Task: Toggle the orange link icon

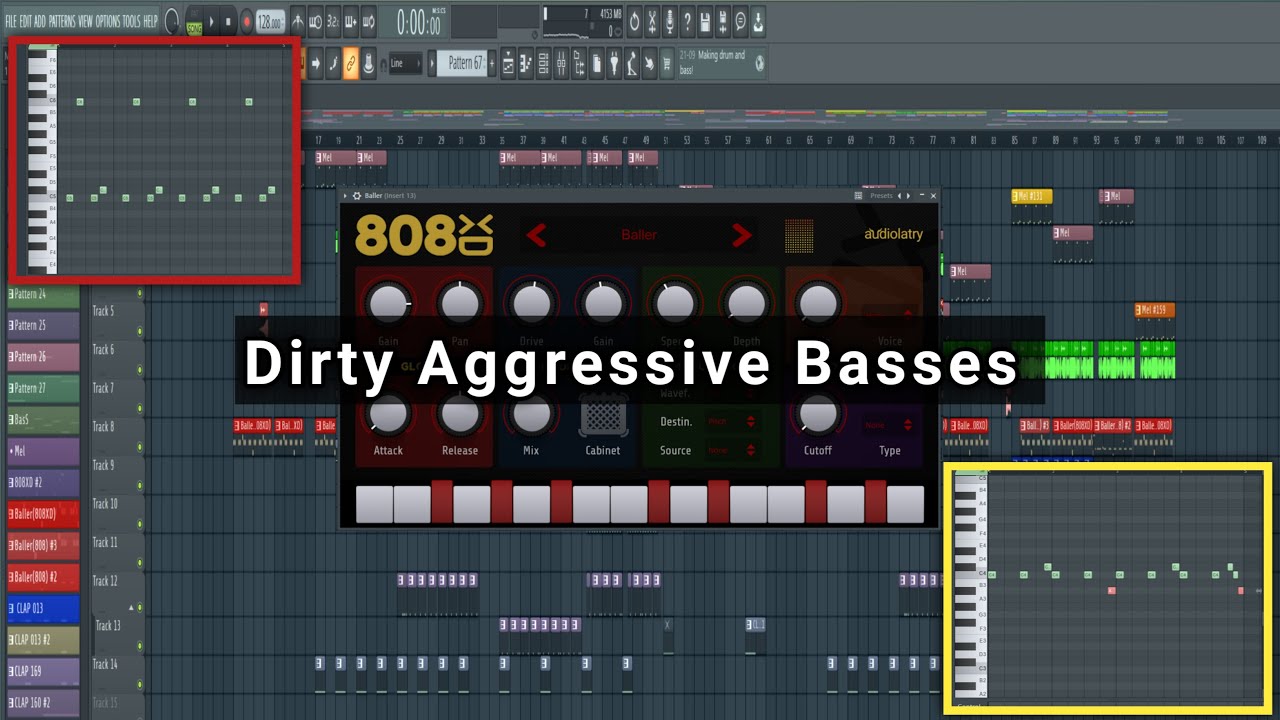Action: [350, 63]
